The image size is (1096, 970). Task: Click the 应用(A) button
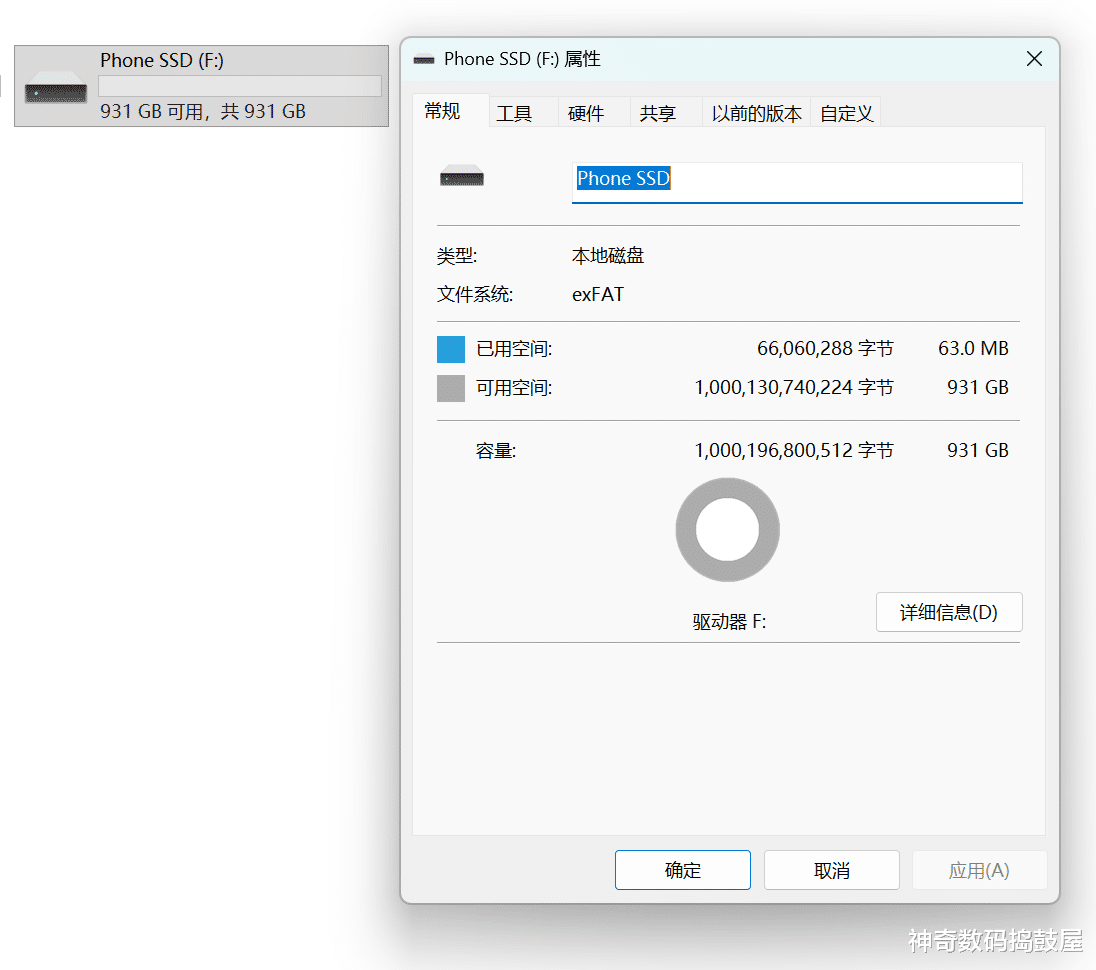tap(979, 870)
